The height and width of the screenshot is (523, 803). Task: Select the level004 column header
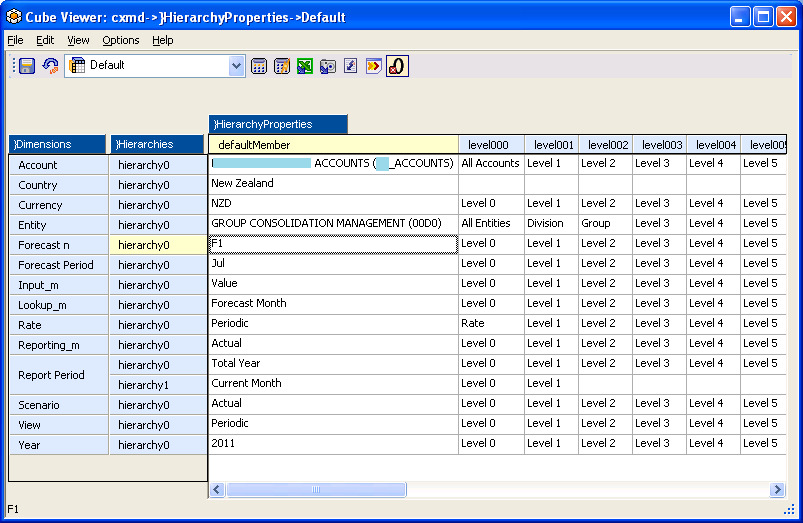[714, 145]
